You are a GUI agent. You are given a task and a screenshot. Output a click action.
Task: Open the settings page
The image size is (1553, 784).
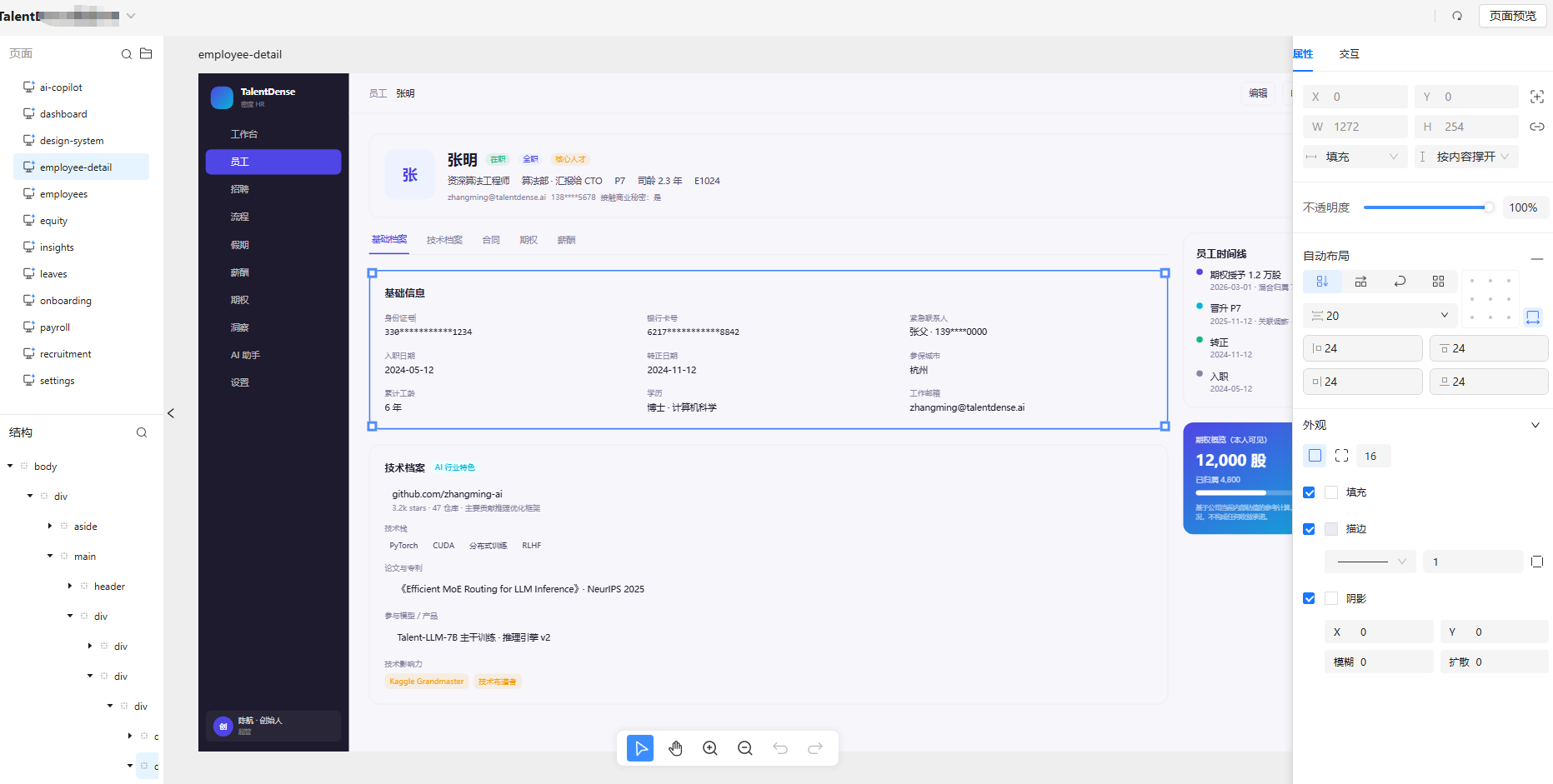point(81,381)
